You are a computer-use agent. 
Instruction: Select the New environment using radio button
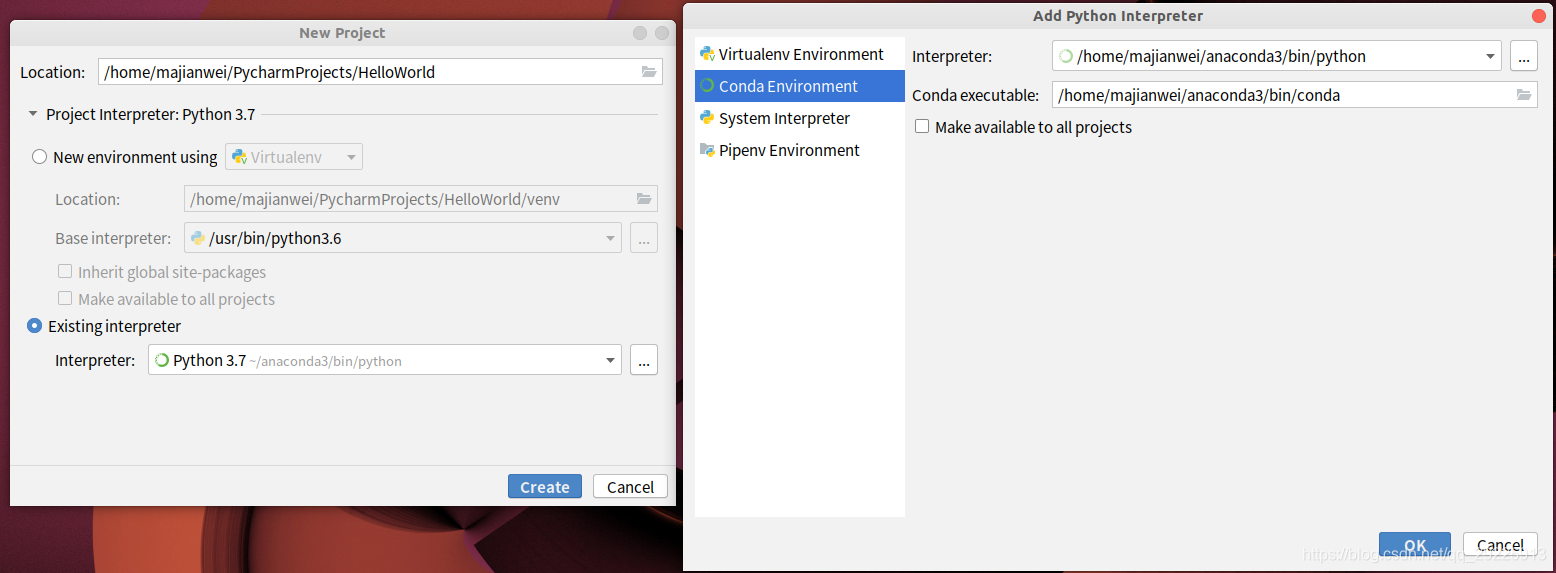click(39, 157)
